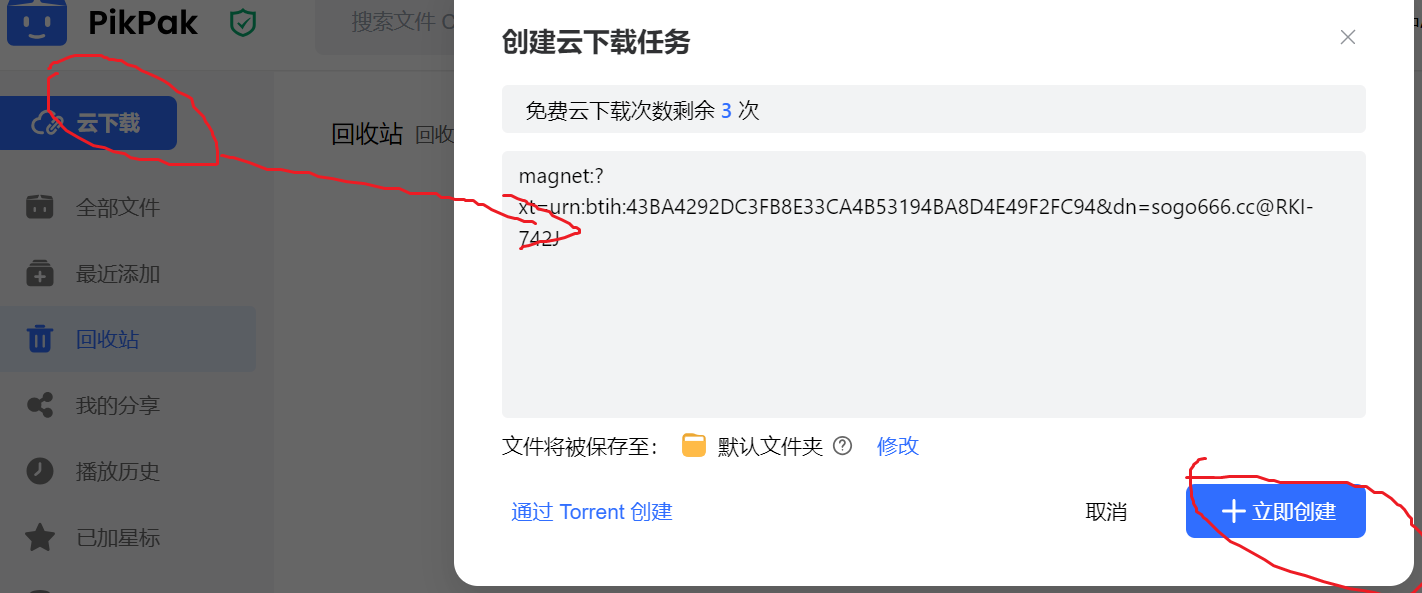Click the 回收站 trash can icon
This screenshot has height=593, width=1422.
(40, 340)
